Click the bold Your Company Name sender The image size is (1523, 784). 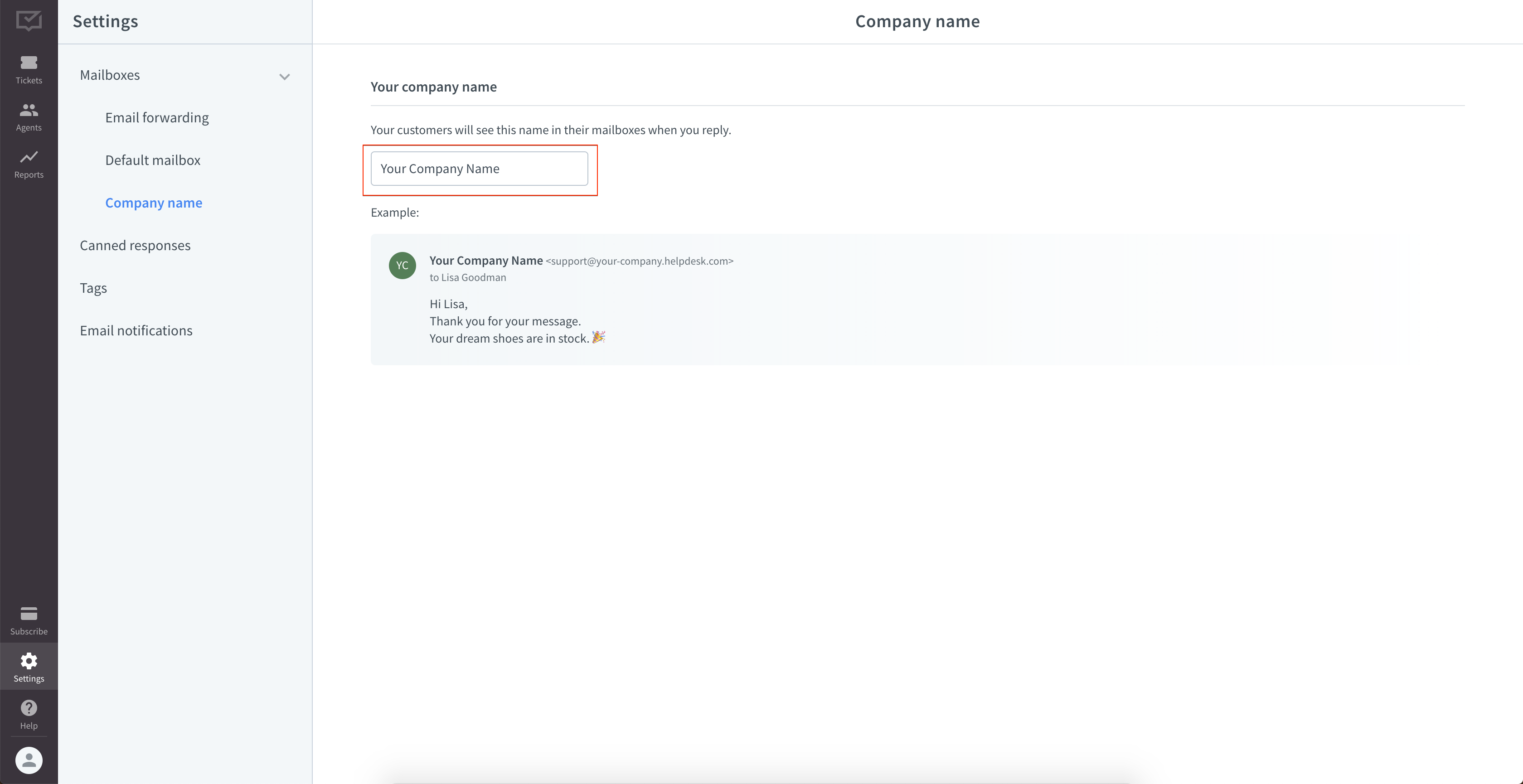point(486,261)
